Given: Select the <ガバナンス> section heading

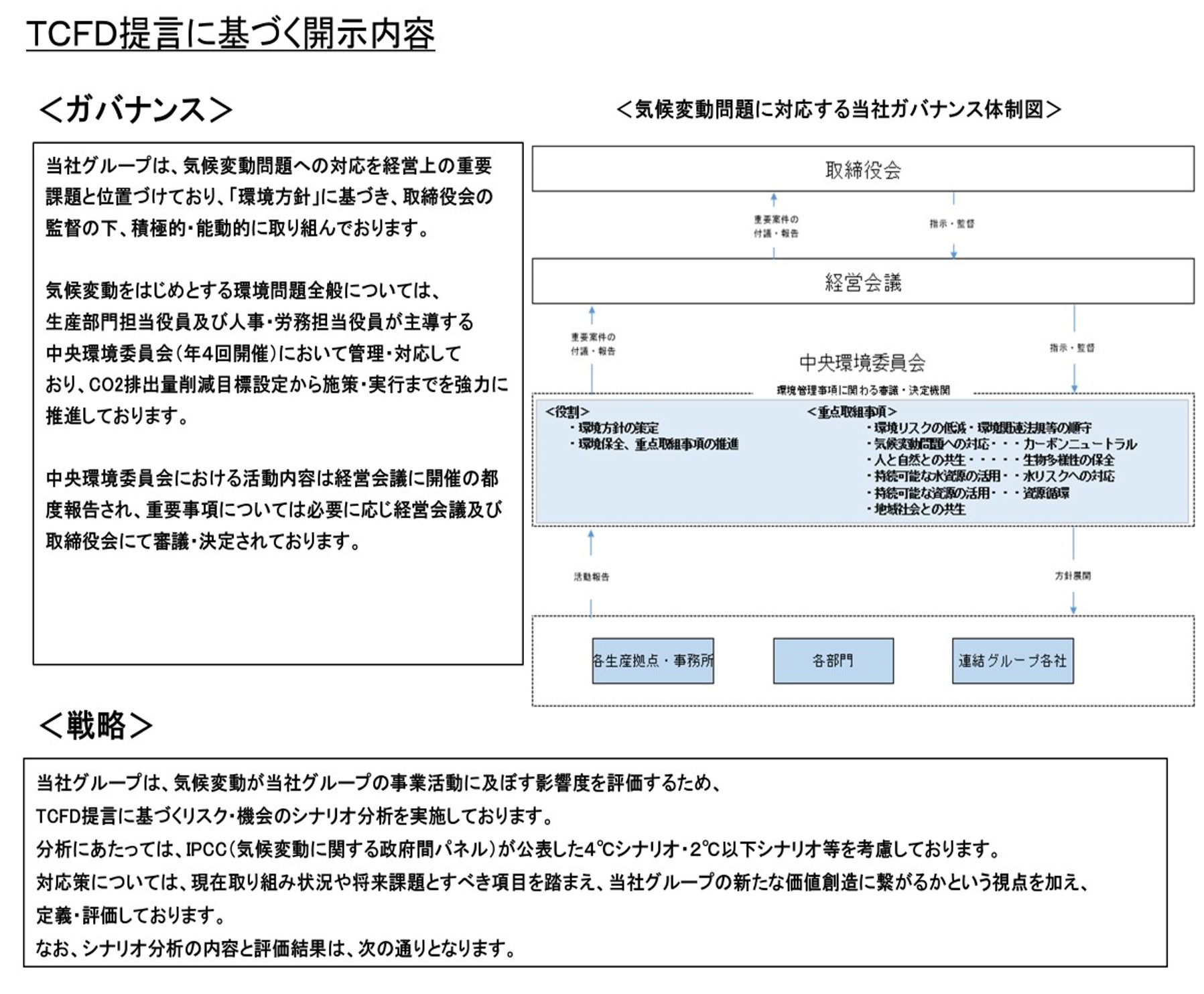Looking at the screenshot, I should [135, 109].
